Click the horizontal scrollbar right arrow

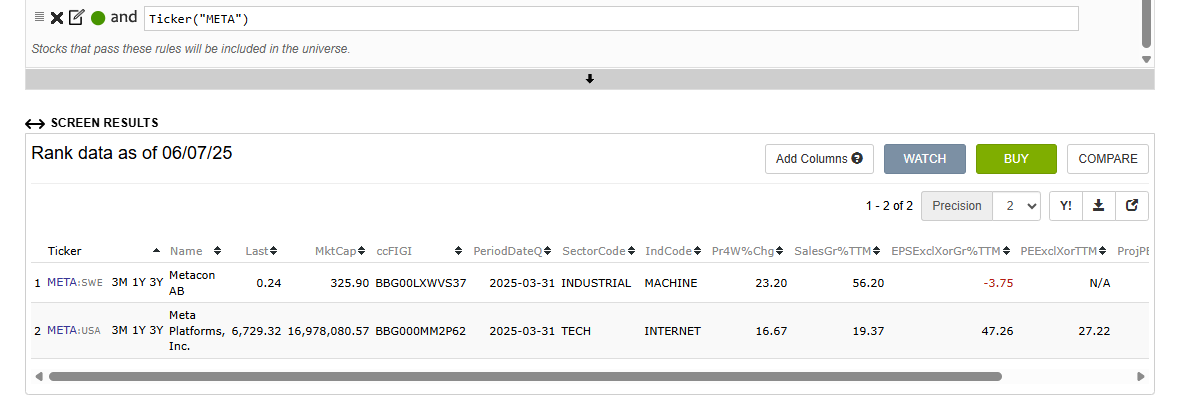tap(1140, 376)
